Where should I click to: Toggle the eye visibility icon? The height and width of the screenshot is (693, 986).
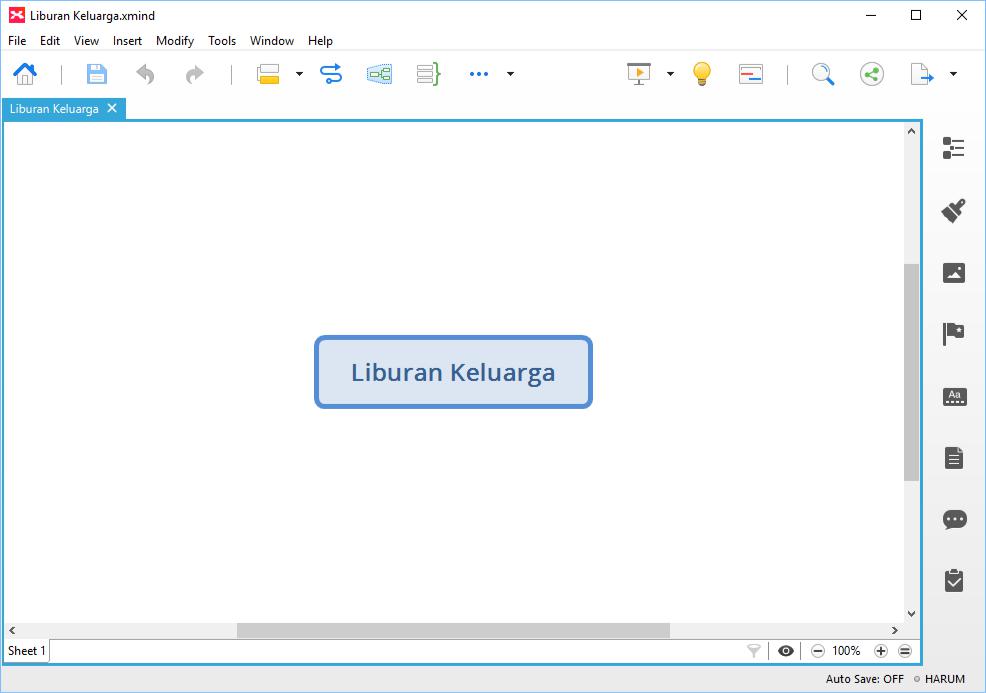tap(785, 651)
